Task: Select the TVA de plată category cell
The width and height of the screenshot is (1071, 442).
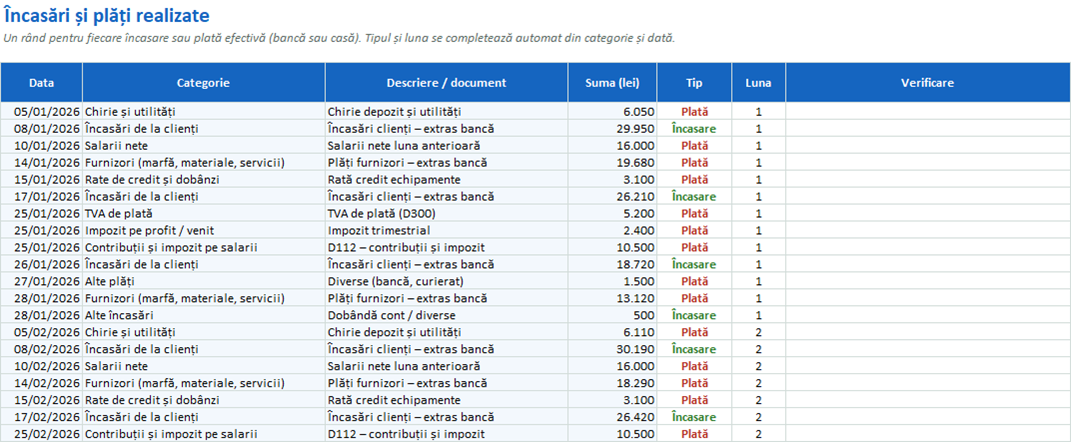Action: [x=204, y=213]
